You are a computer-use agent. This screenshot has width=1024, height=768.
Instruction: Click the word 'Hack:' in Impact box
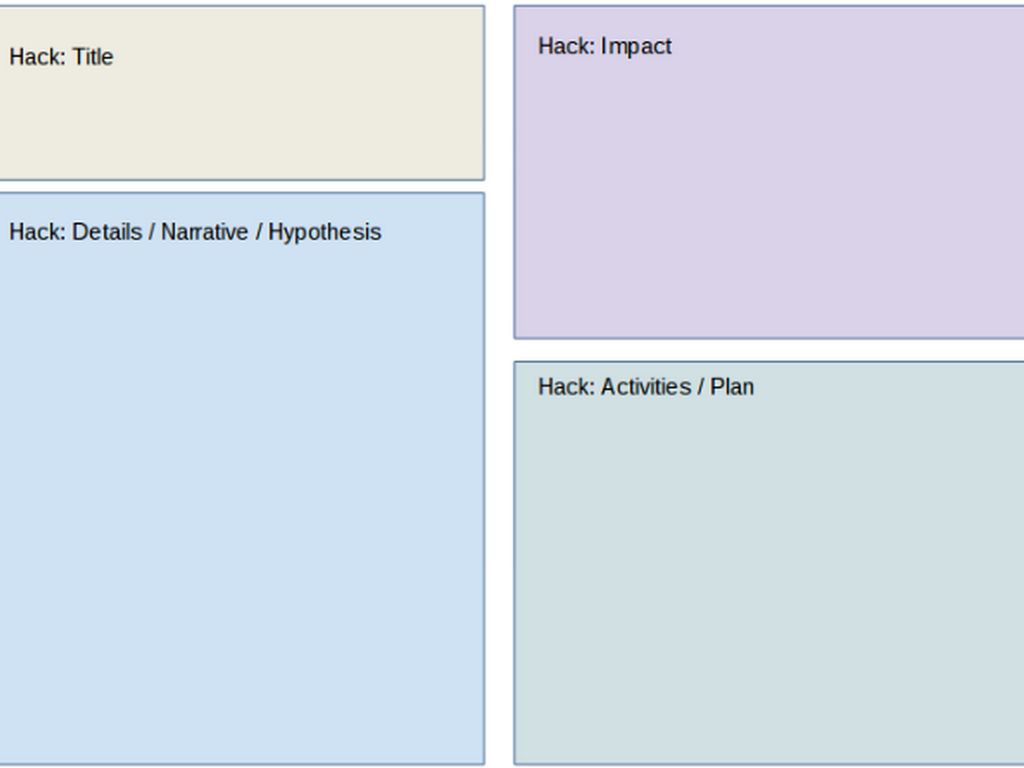566,46
